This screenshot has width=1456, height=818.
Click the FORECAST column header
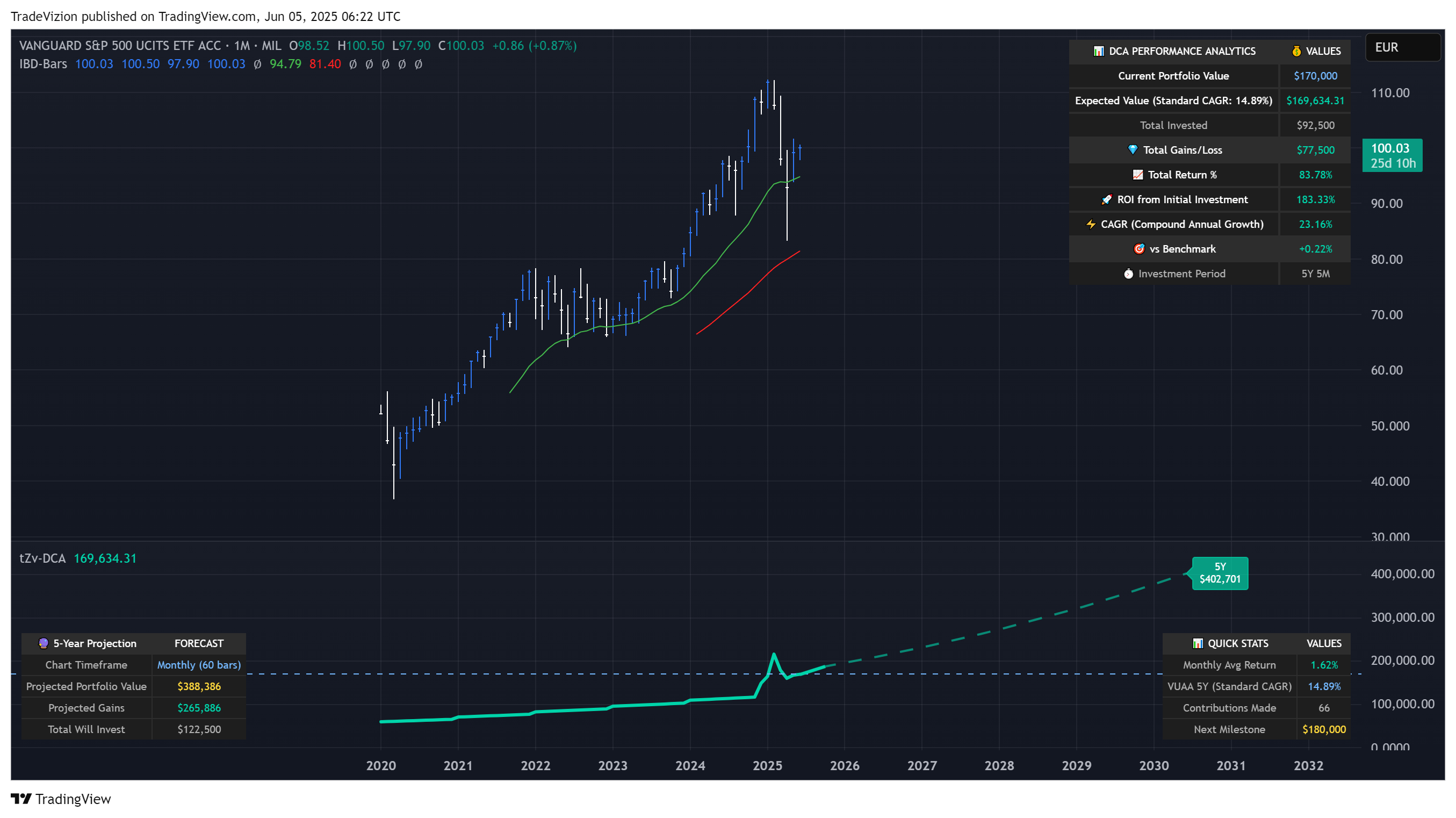(x=199, y=643)
